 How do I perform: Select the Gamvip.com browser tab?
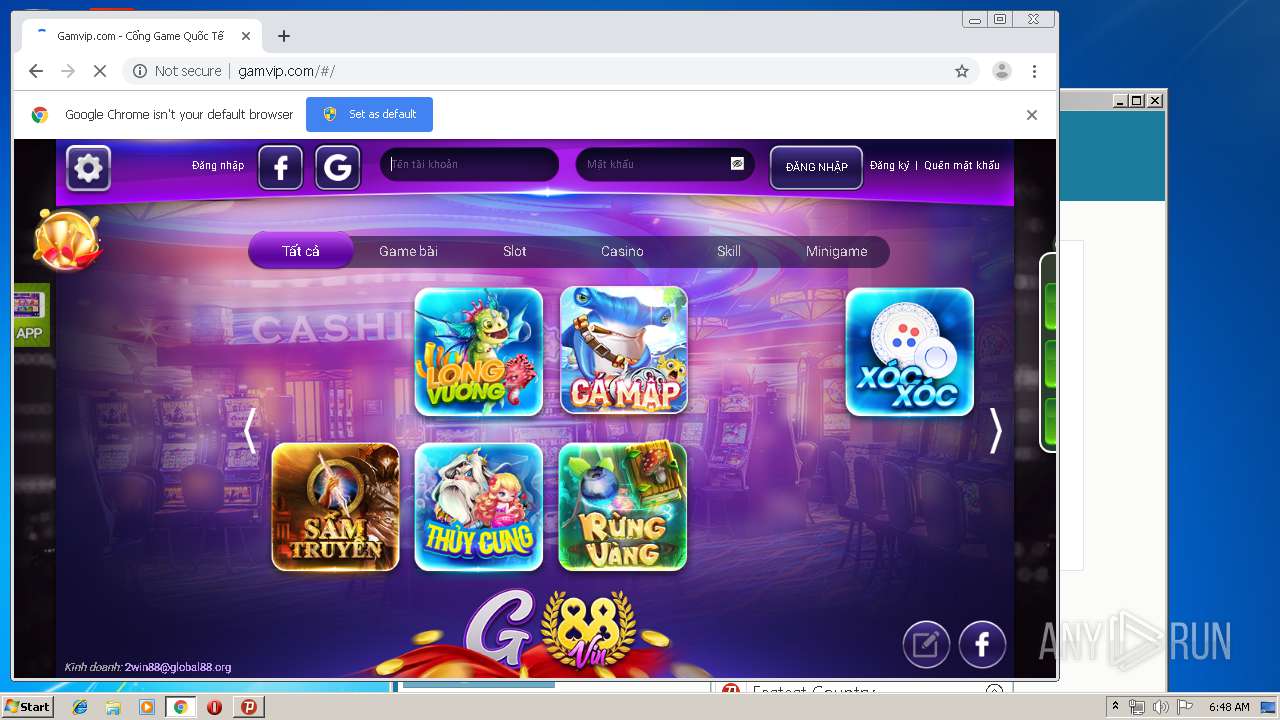coord(140,36)
